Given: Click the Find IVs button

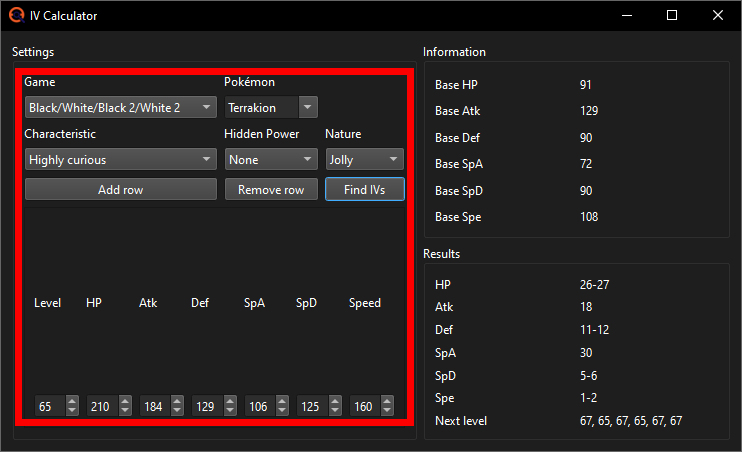Looking at the screenshot, I should [364, 190].
